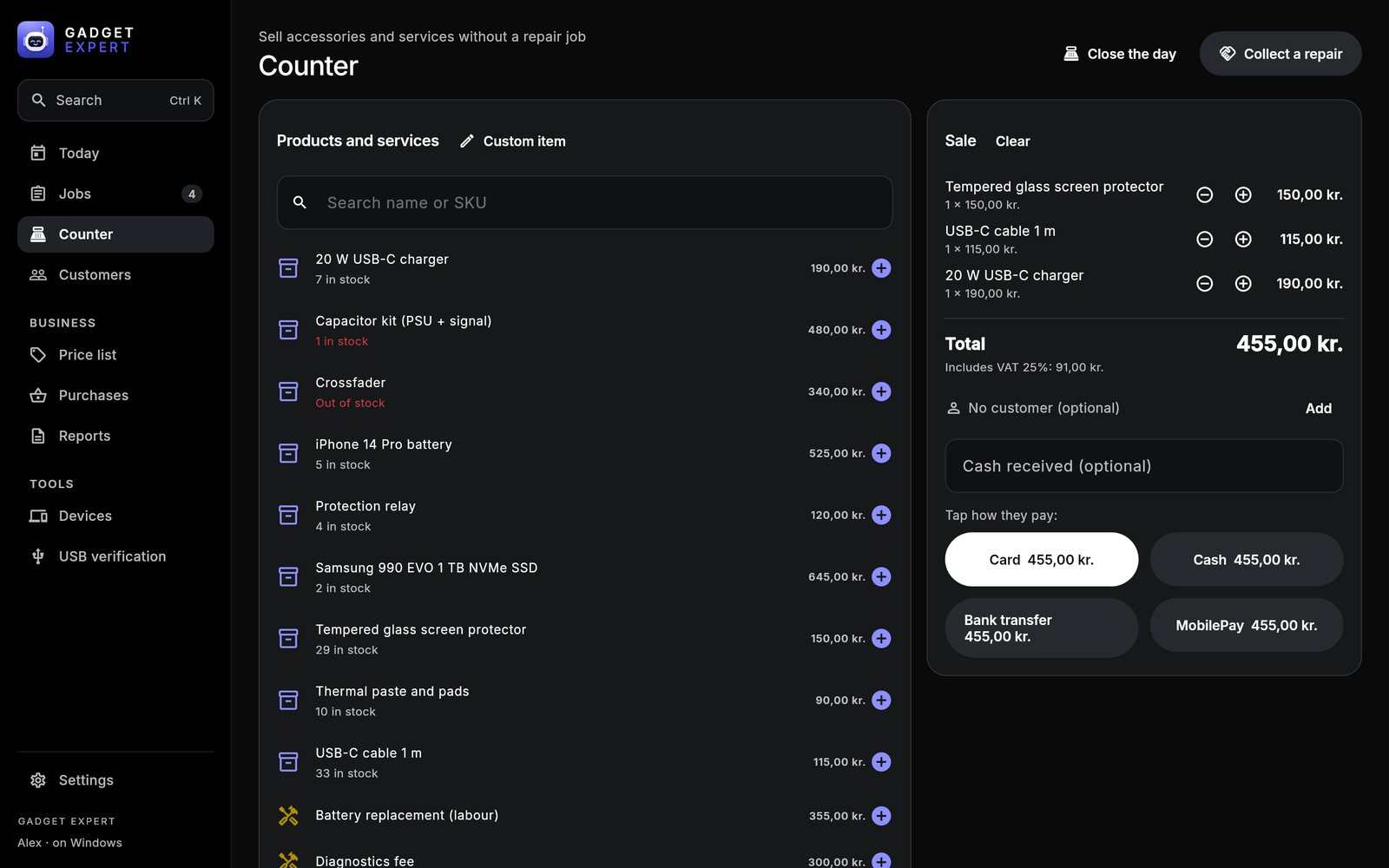This screenshot has width=1389, height=868.
Task: Select the Tempered glass screen protector product row
Action: click(584, 639)
